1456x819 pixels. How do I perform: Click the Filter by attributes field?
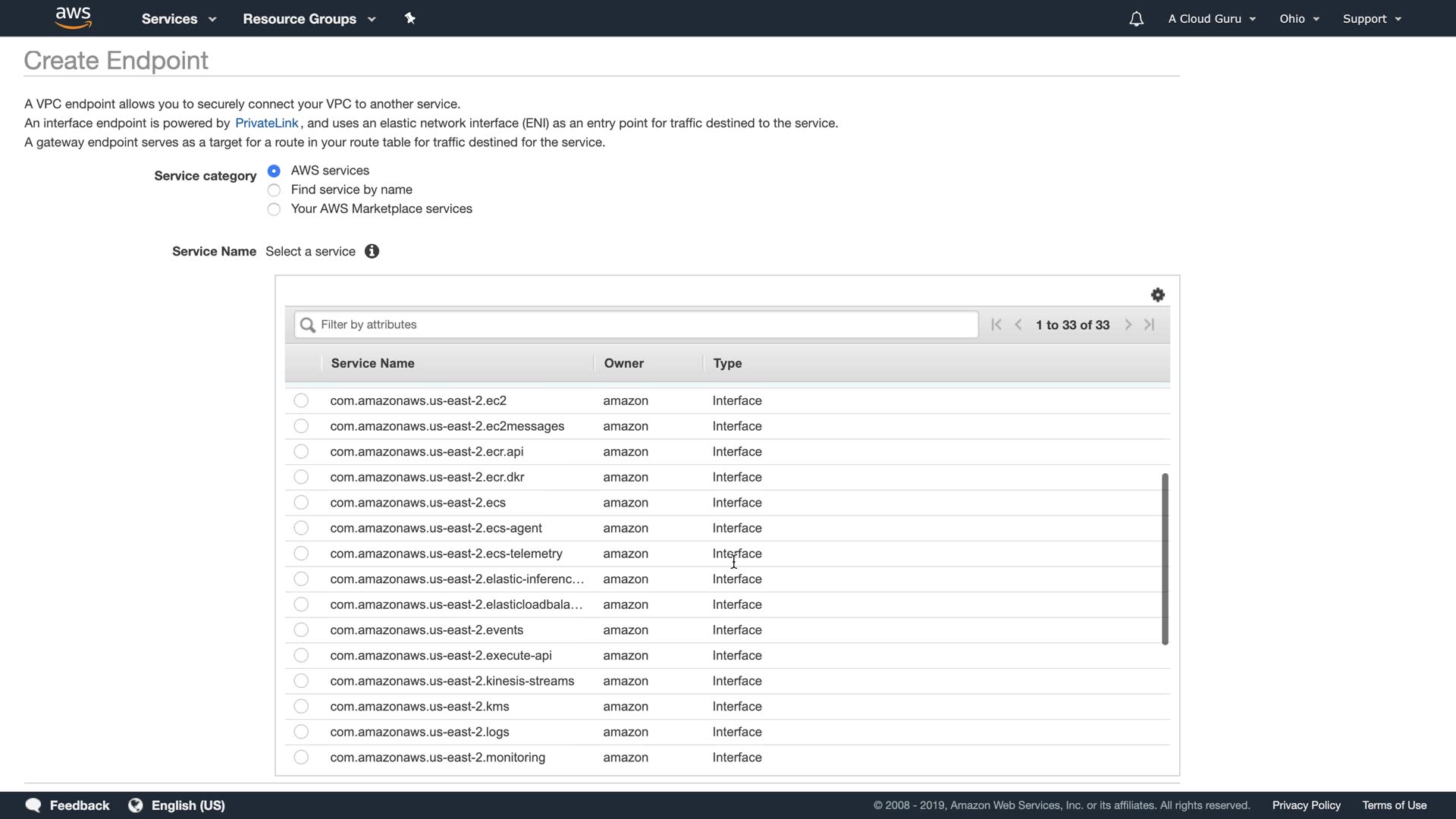(x=637, y=325)
